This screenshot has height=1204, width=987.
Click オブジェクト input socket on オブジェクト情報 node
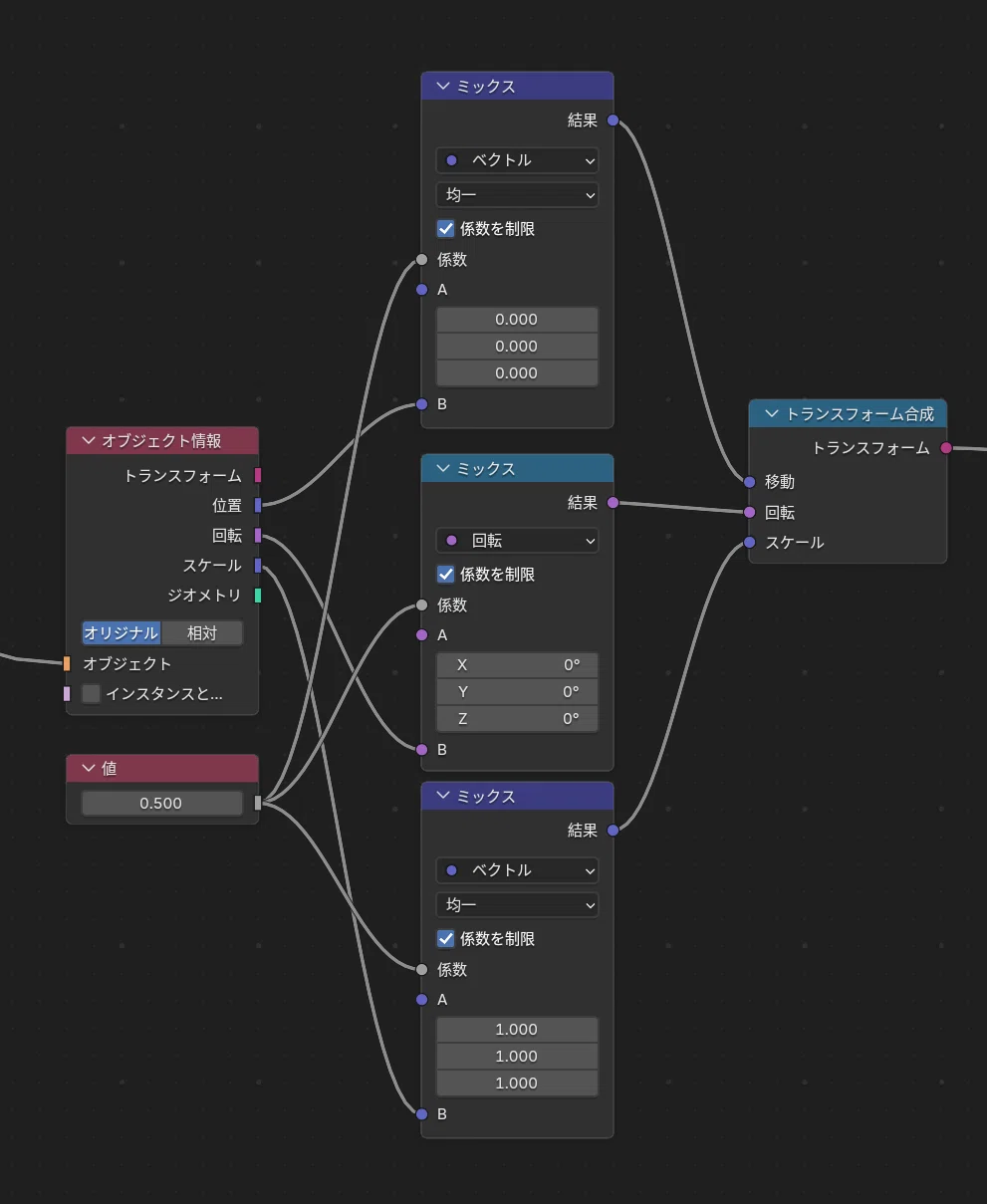click(x=67, y=664)
